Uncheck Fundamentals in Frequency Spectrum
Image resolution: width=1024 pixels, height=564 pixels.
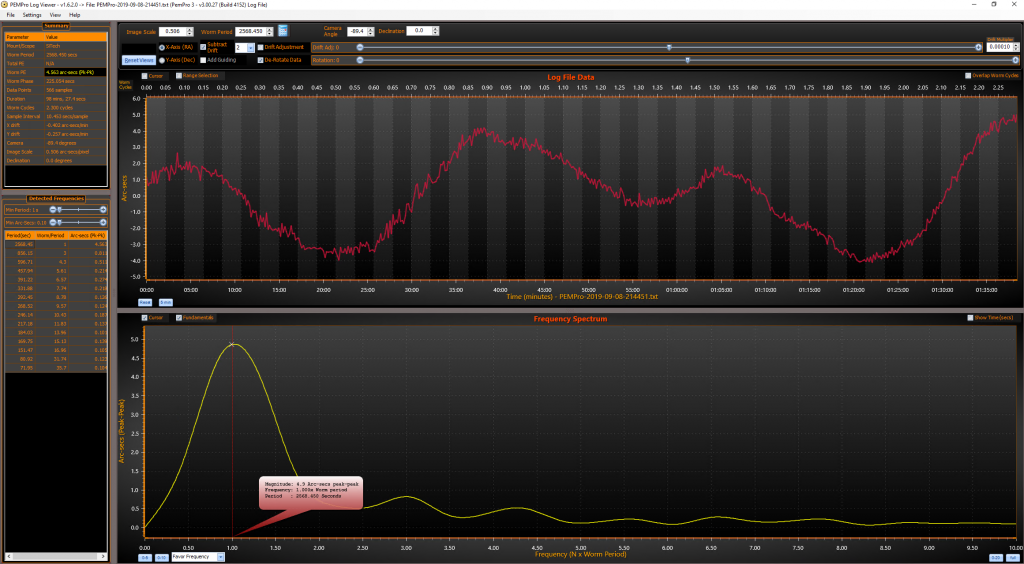coord(179,318)
